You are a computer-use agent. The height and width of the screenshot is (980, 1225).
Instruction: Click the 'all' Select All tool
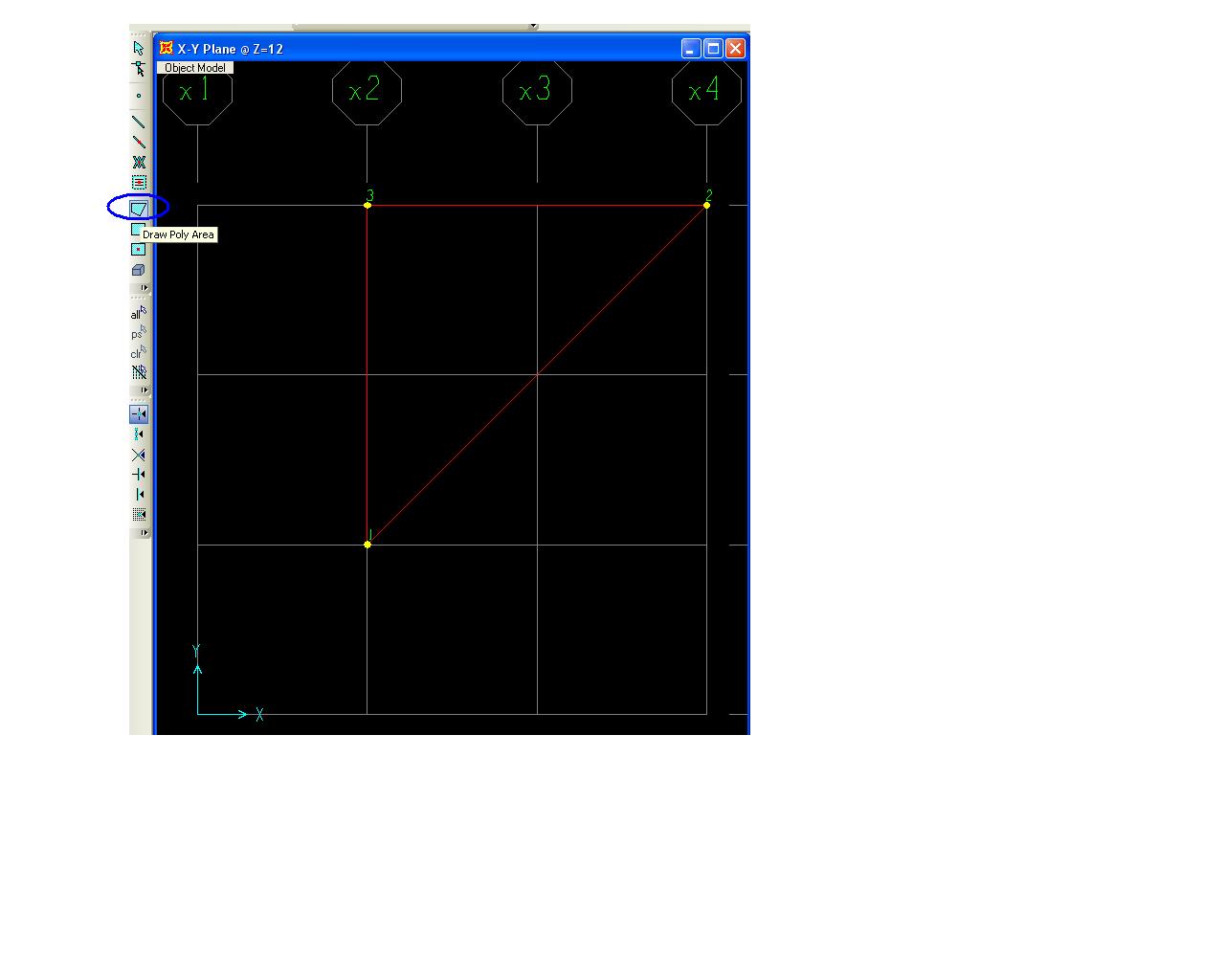[139, 313]
